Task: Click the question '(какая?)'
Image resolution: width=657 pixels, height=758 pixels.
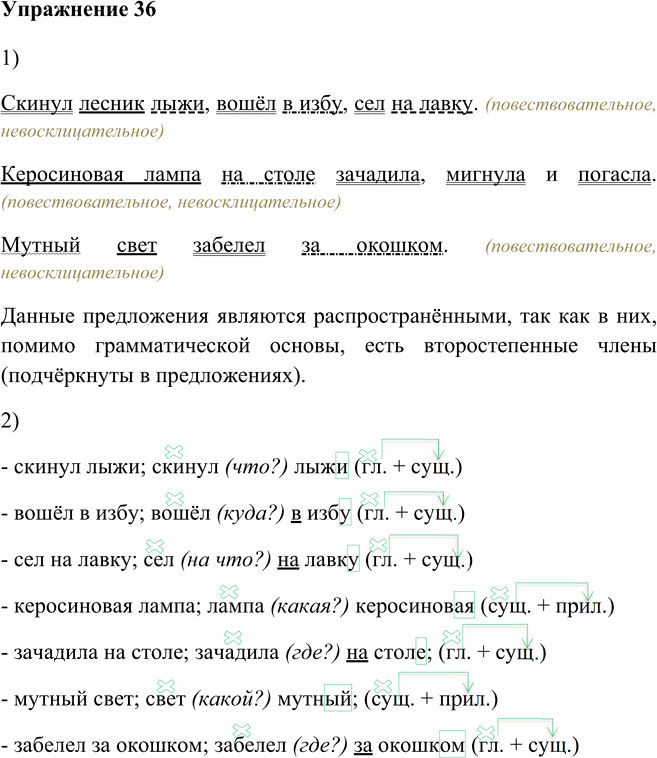Action: (310, 606)
